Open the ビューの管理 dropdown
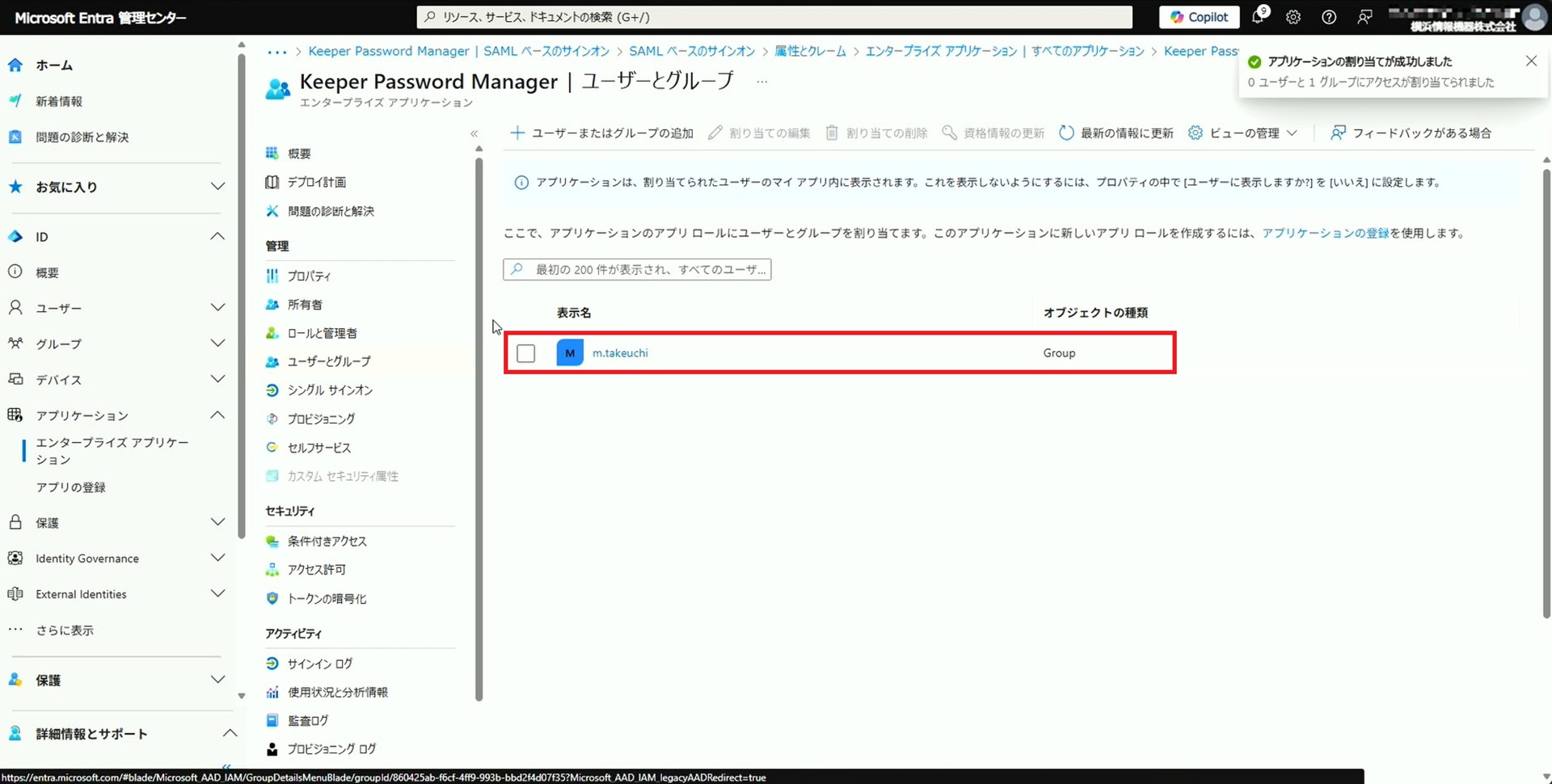The height and width of the screenshot is (784, 1552). pos(1244,133)
